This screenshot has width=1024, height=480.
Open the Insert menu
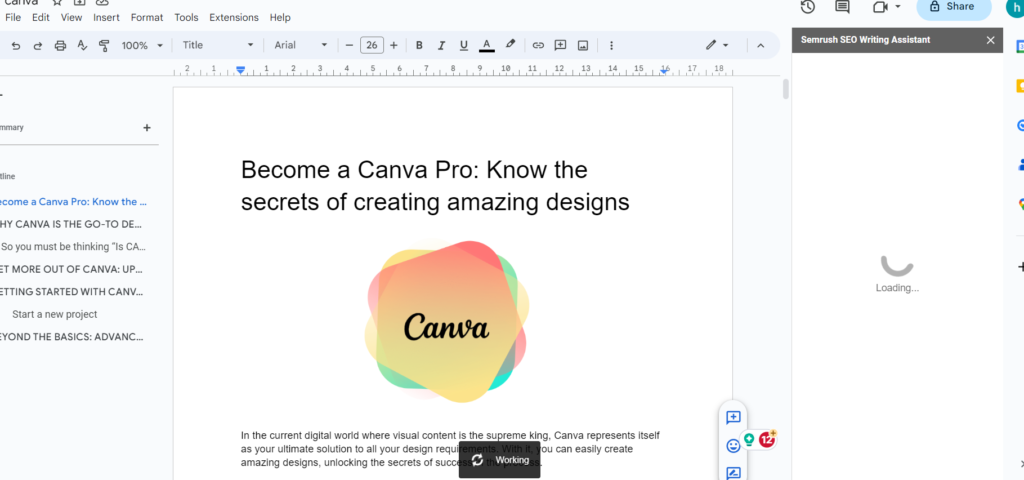click(x=106, y=18)
